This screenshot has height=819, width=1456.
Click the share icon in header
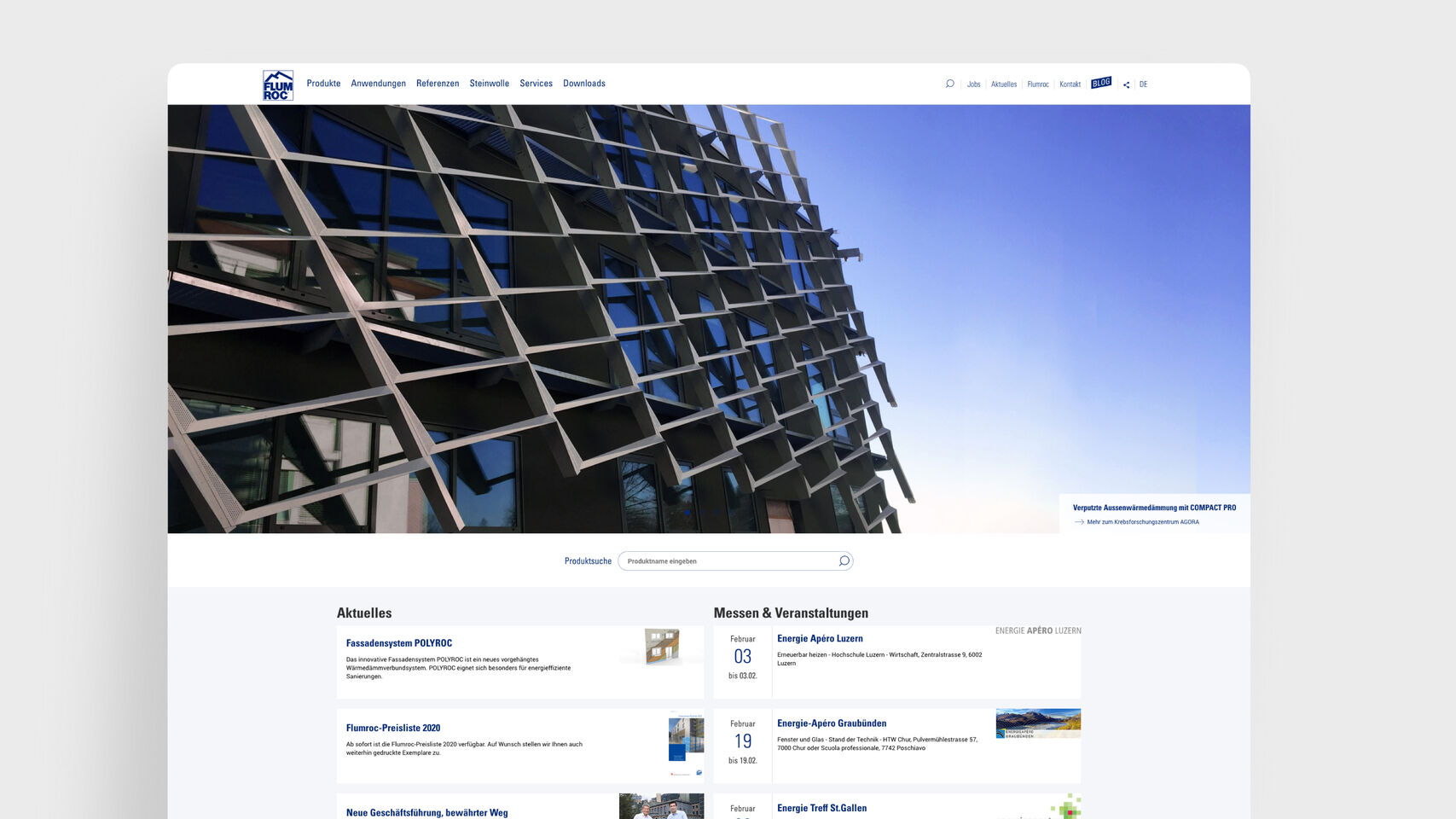(1126, 84)
